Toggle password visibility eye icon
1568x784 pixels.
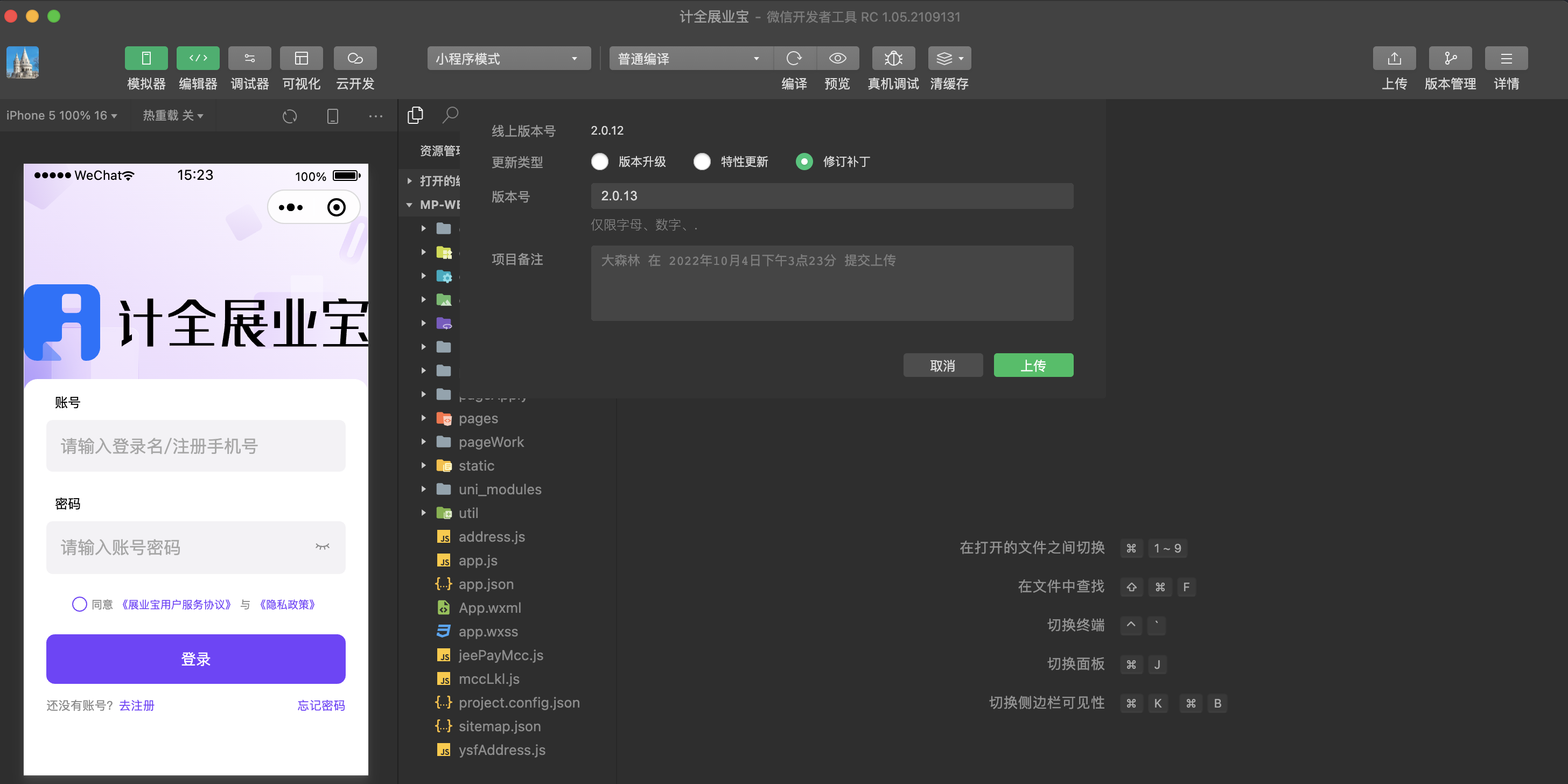tap(323, 547)
